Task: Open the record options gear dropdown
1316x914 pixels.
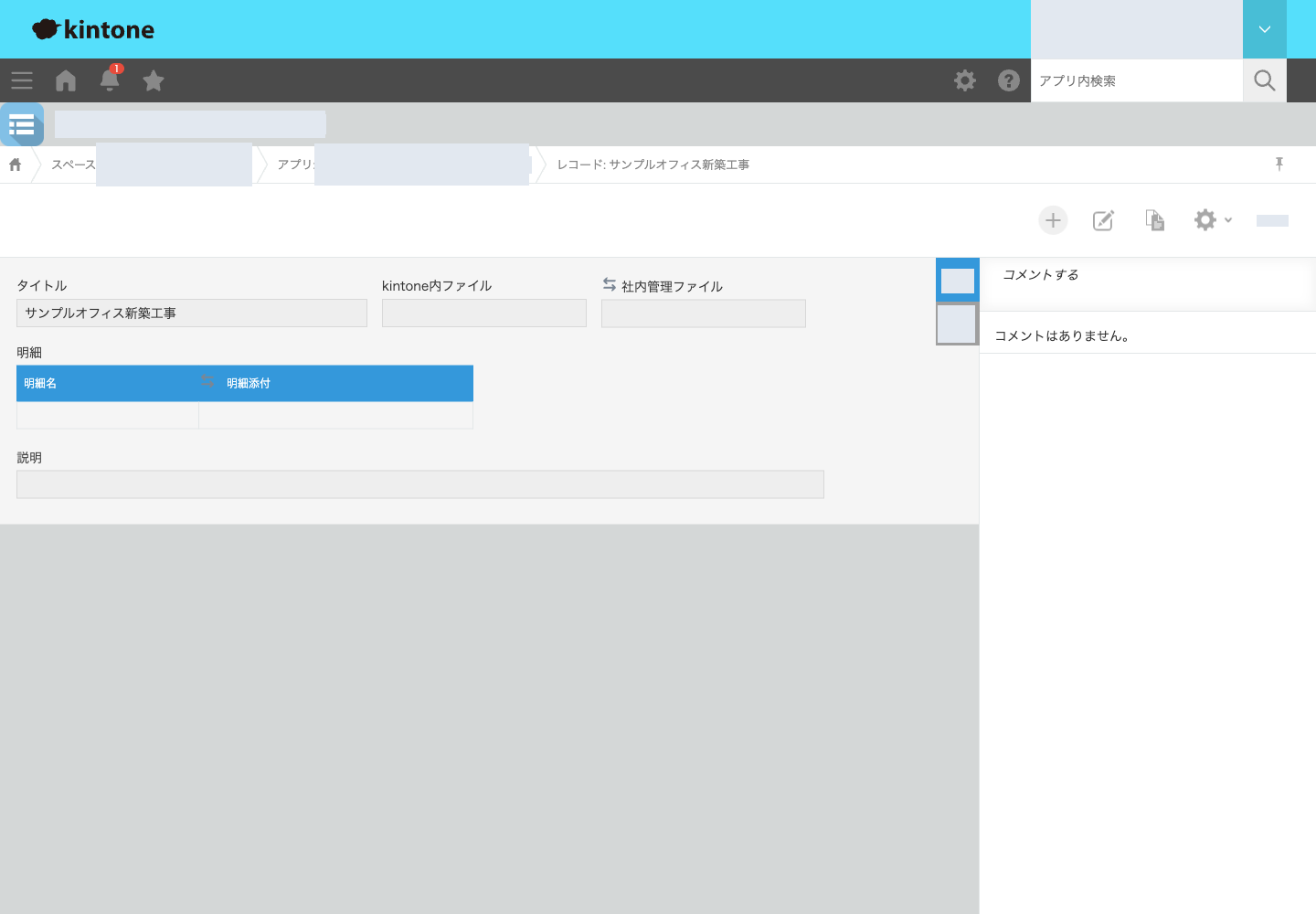Action: point(1213,220)
